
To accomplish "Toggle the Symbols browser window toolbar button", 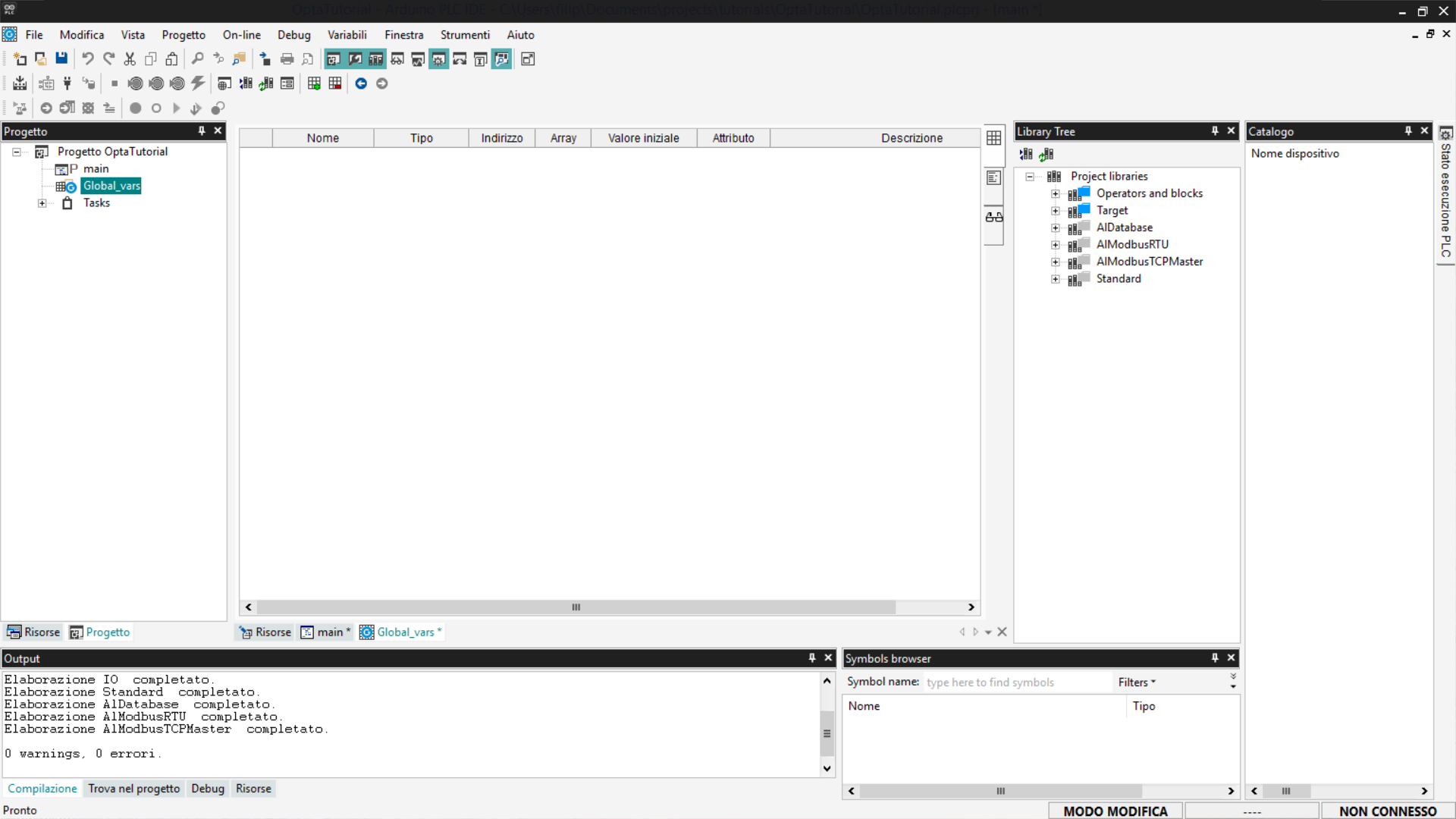I will point(501,59).
